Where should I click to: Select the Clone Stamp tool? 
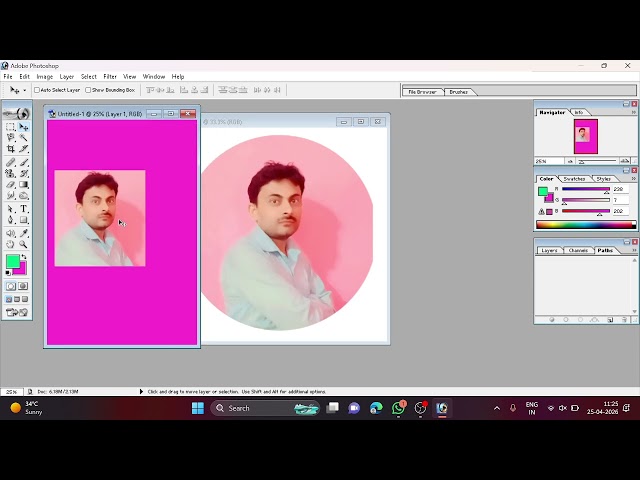point(11,173)
